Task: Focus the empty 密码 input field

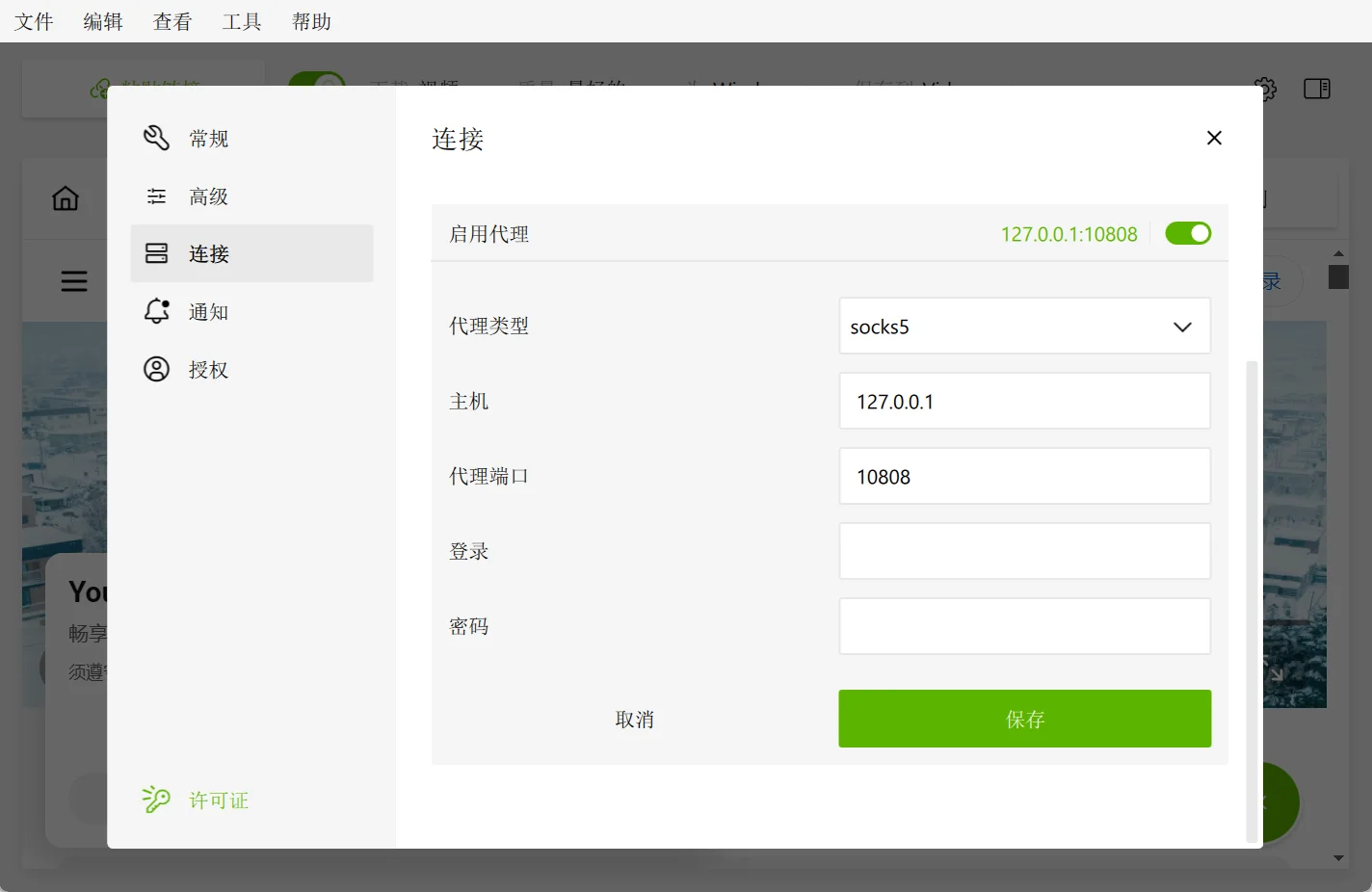Action: [x=1023, y=626]
